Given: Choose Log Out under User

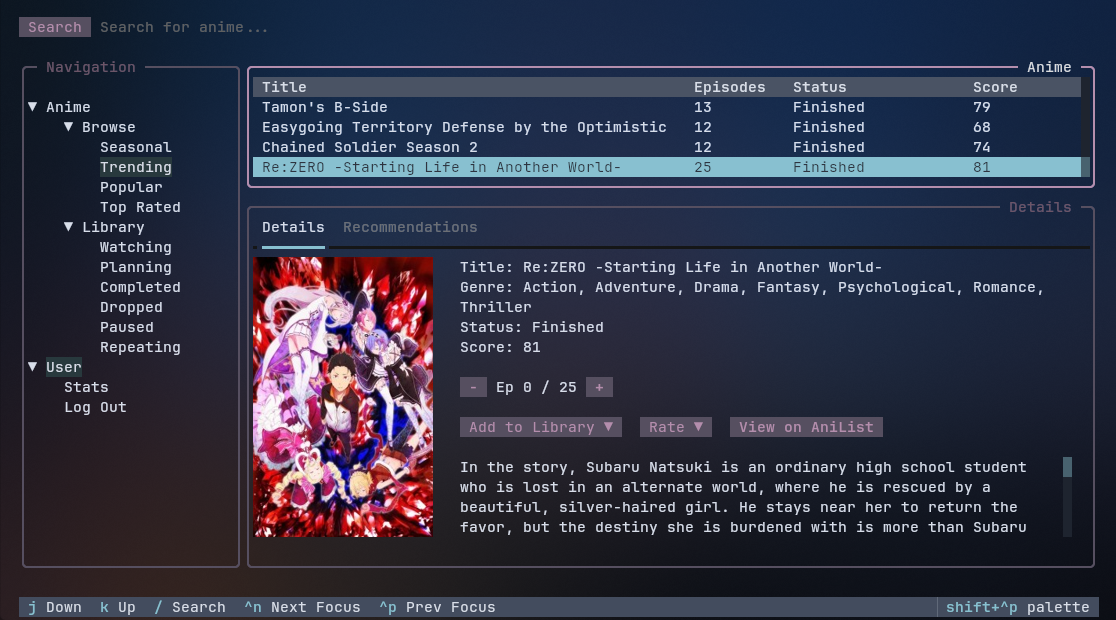Looking at the screenshot, I should [95, 407].
